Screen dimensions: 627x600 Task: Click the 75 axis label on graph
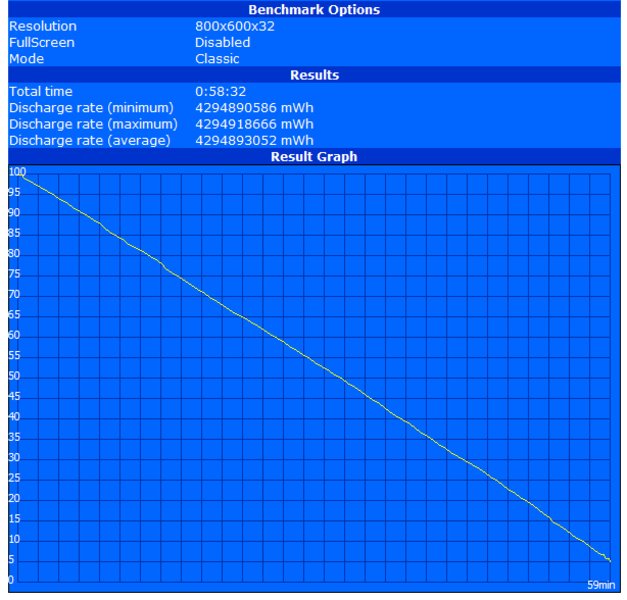(x=14, y=274)
